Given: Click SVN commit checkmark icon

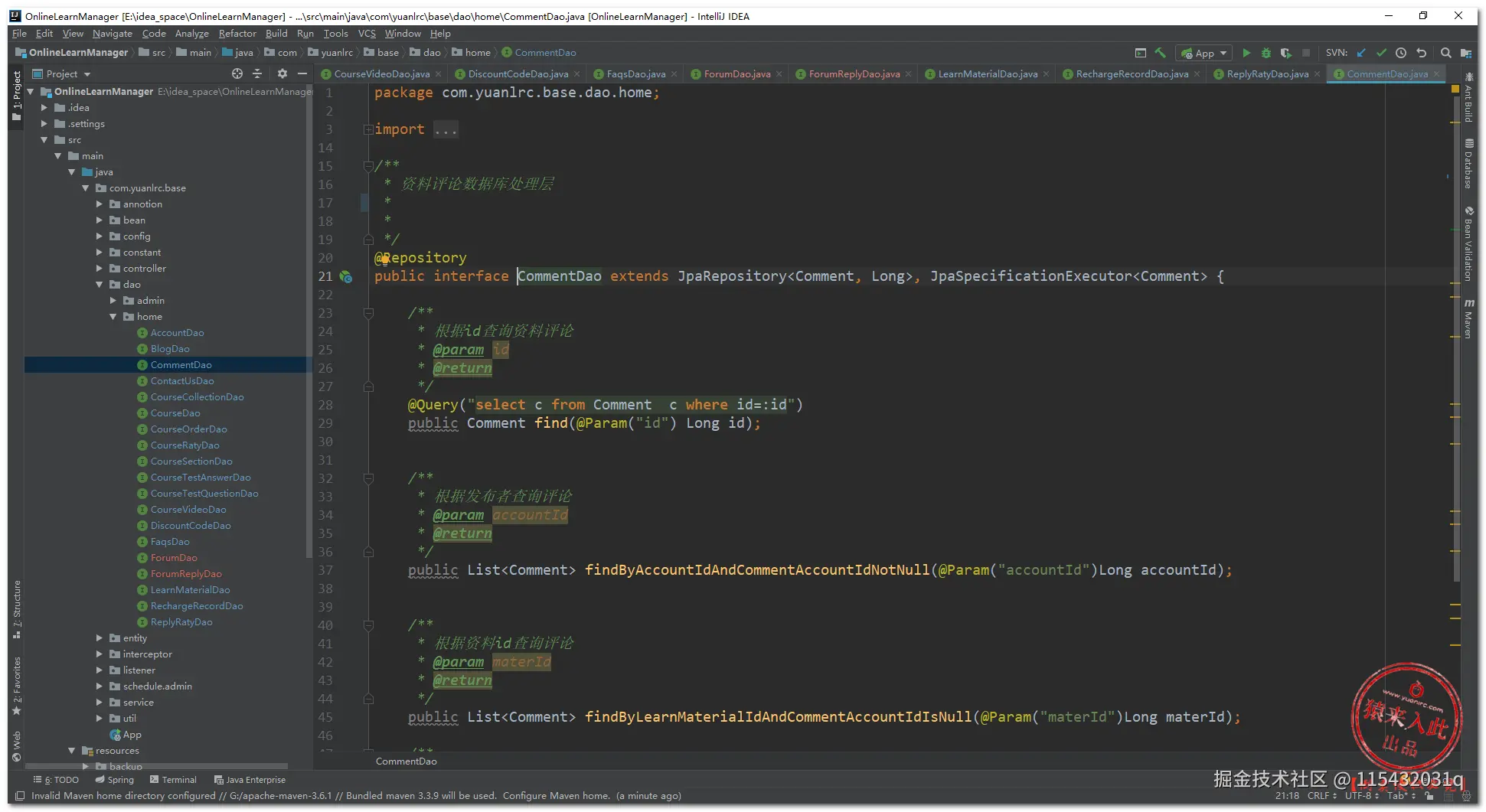Looking at the screenshot, I should pos(1381,53).
